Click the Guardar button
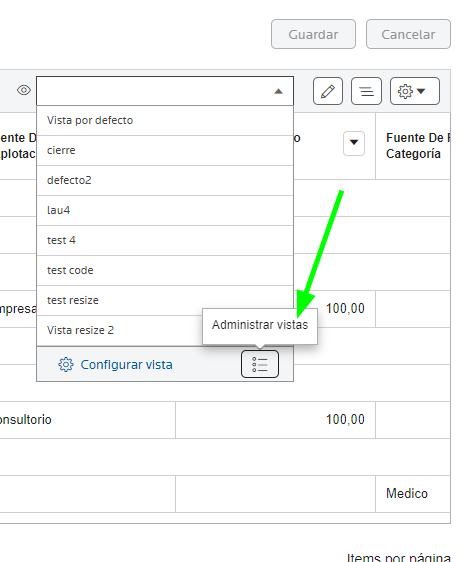 point(313,34)
